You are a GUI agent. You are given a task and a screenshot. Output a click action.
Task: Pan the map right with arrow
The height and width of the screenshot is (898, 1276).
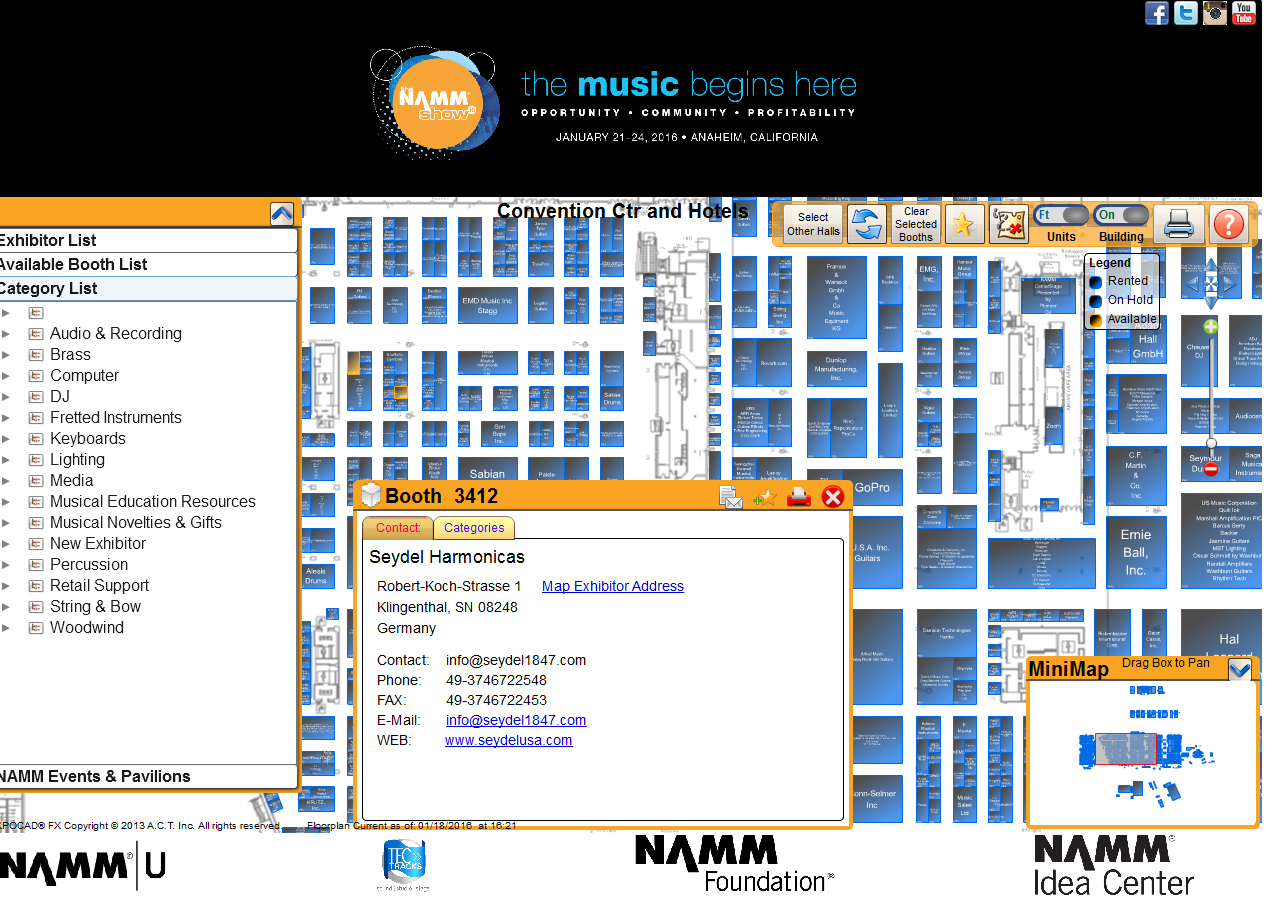(x=1230, y=285)
